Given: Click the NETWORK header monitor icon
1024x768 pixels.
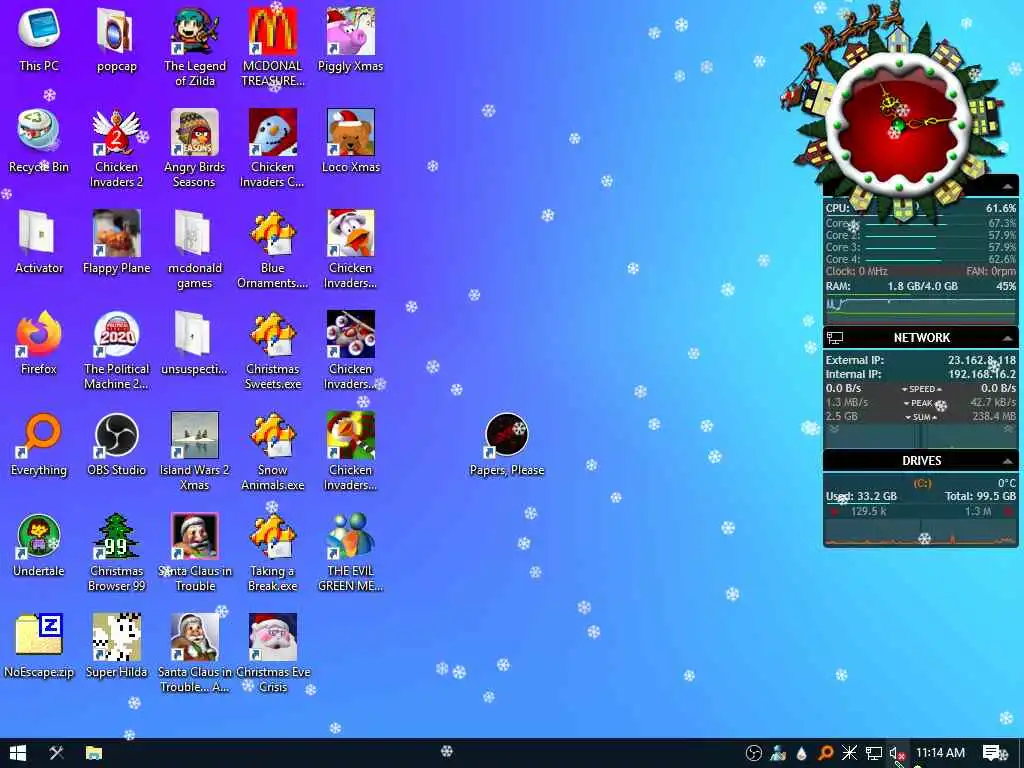Looking at the screenshot, I should click(x=835, y=338).
